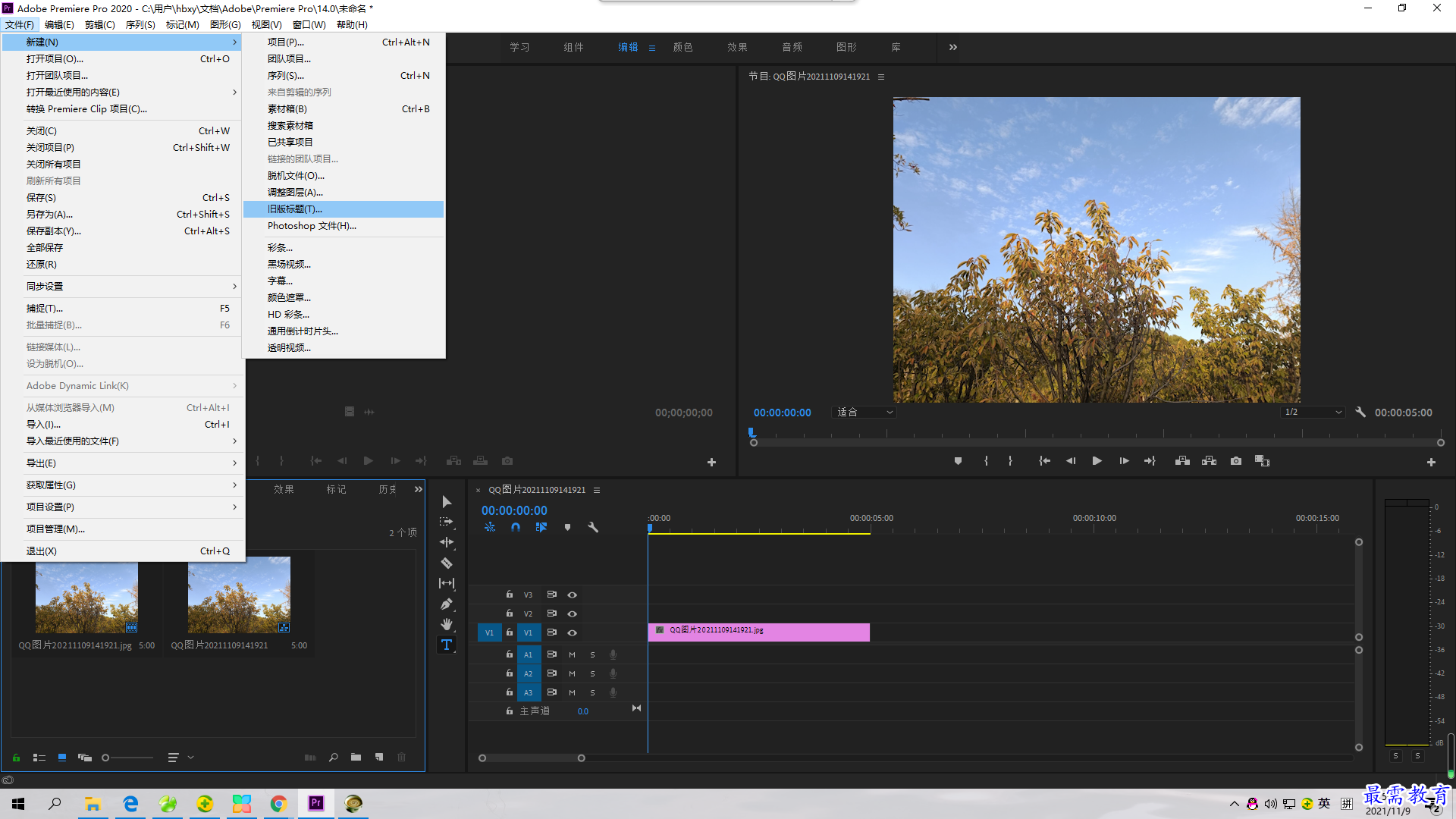Switch Project panel to list view

39,757
